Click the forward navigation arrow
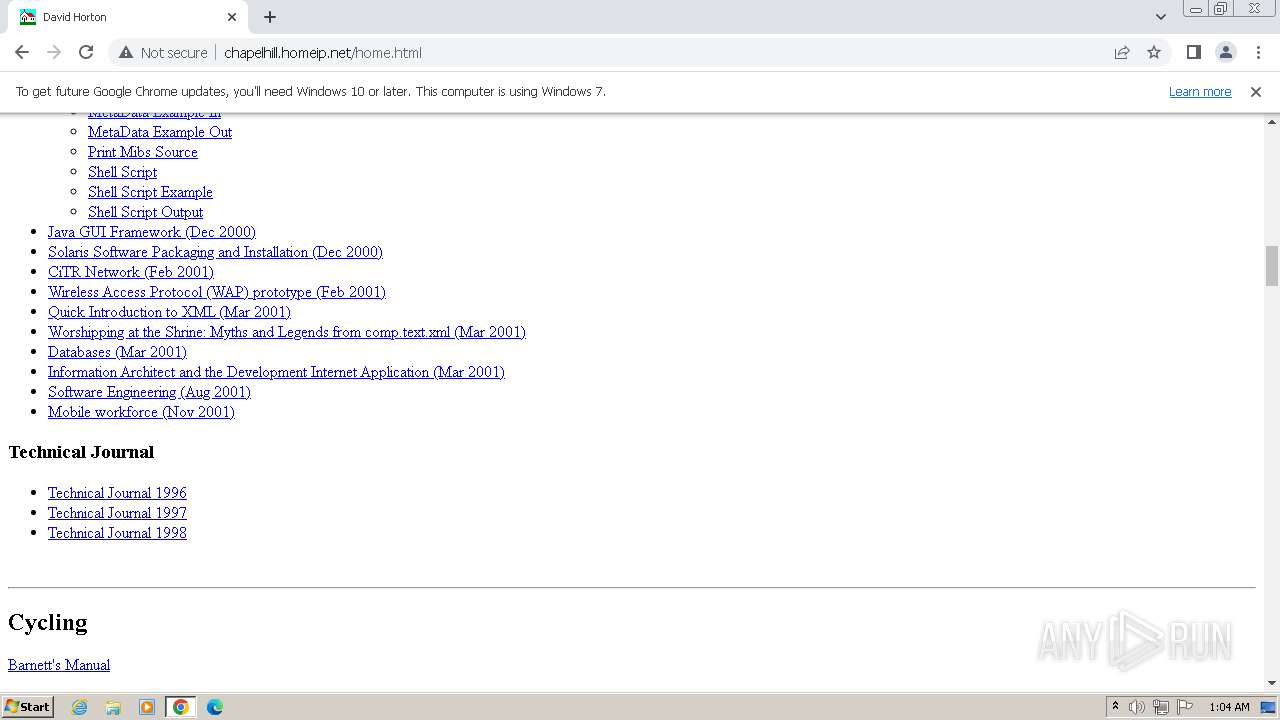Image resolution: width=1280 pixels, height=720 pixels. pyautogui.click(x=54, y=52)
